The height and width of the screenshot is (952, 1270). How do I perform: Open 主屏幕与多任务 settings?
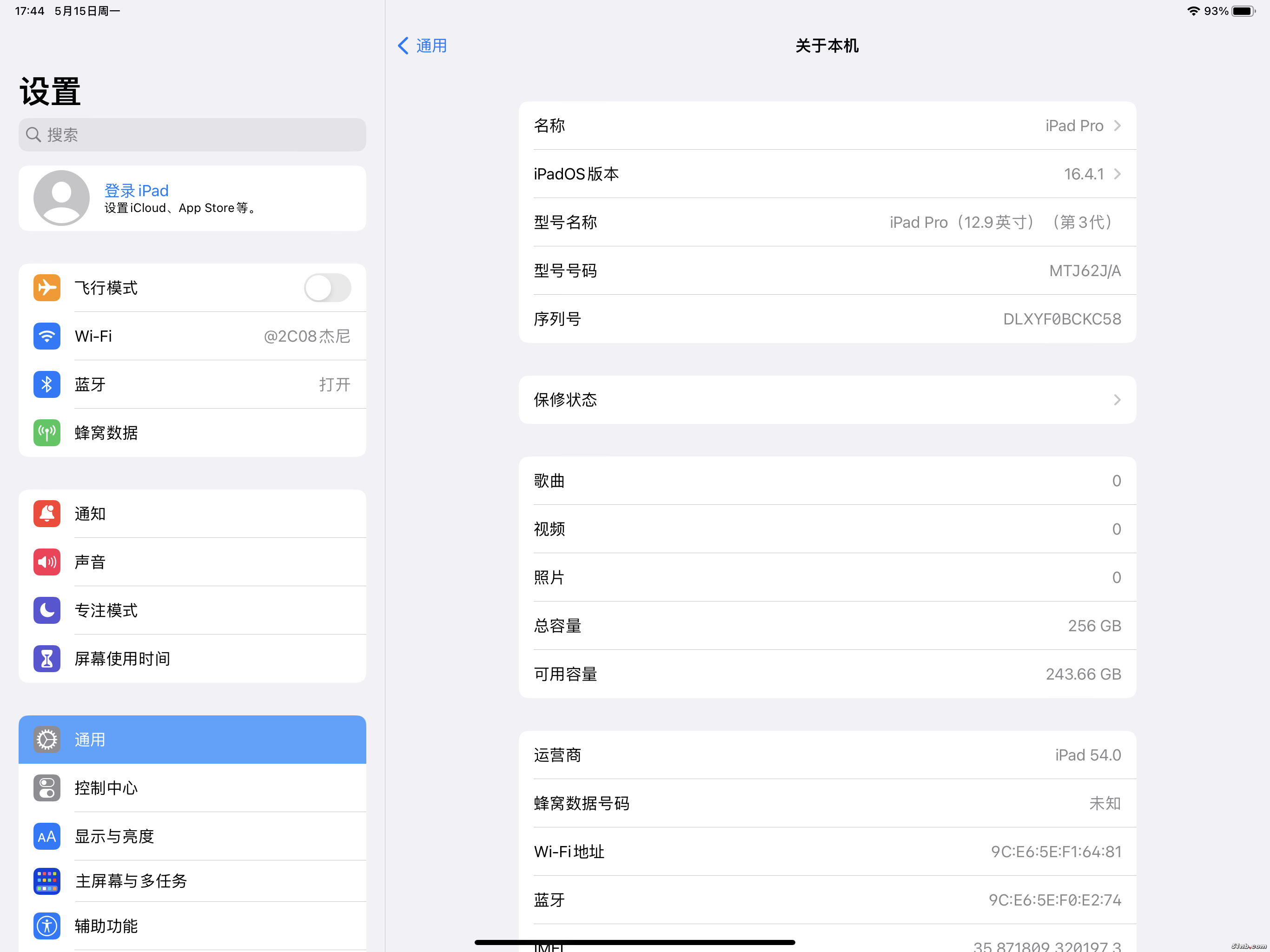192,881
